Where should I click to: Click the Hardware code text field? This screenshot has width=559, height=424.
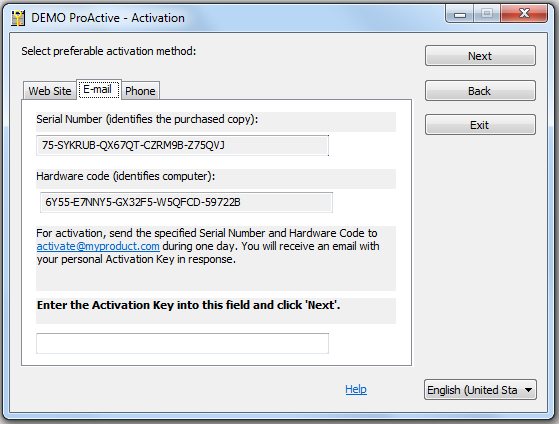point(186,202)
